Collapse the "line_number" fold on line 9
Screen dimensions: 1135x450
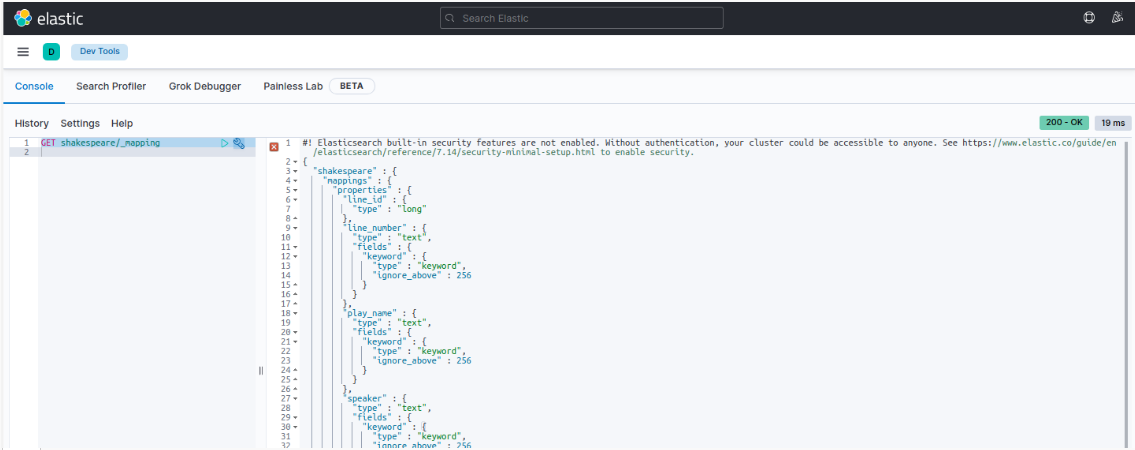pos(295,228)
